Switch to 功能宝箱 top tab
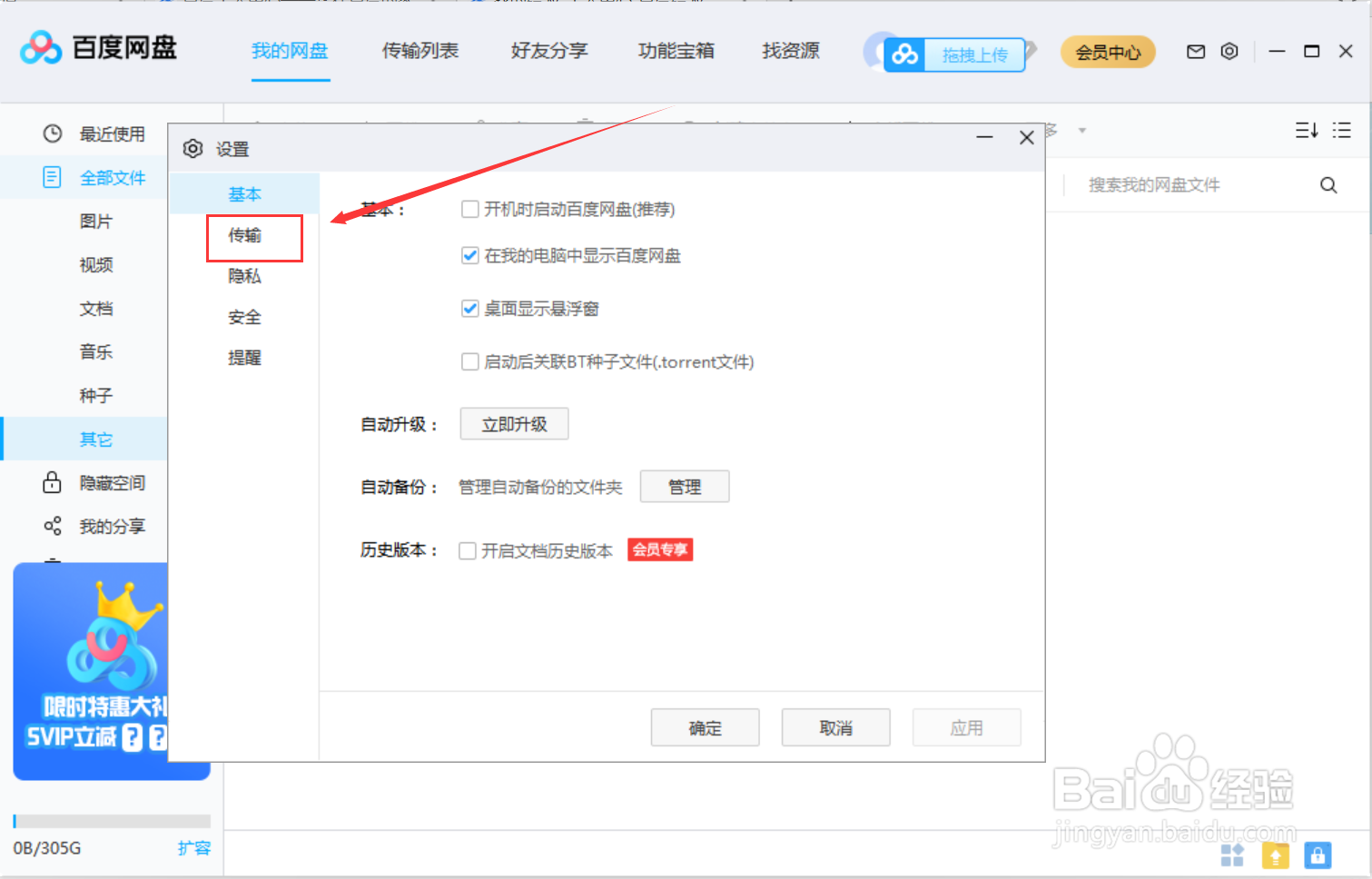Screen dimensions: 1372x879 [676, 51]
